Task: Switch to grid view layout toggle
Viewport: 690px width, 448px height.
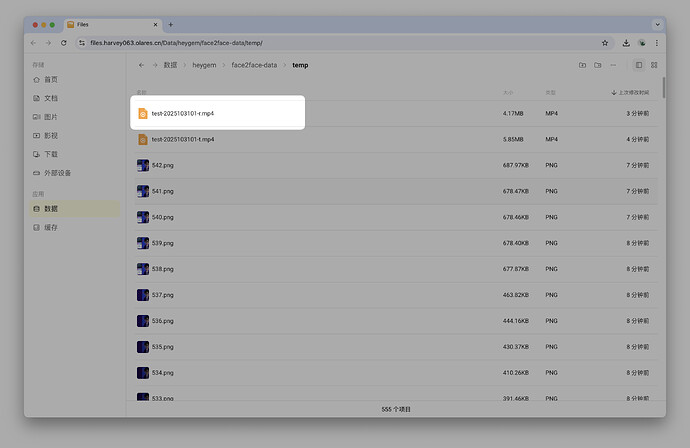Action: coord(654,65)
